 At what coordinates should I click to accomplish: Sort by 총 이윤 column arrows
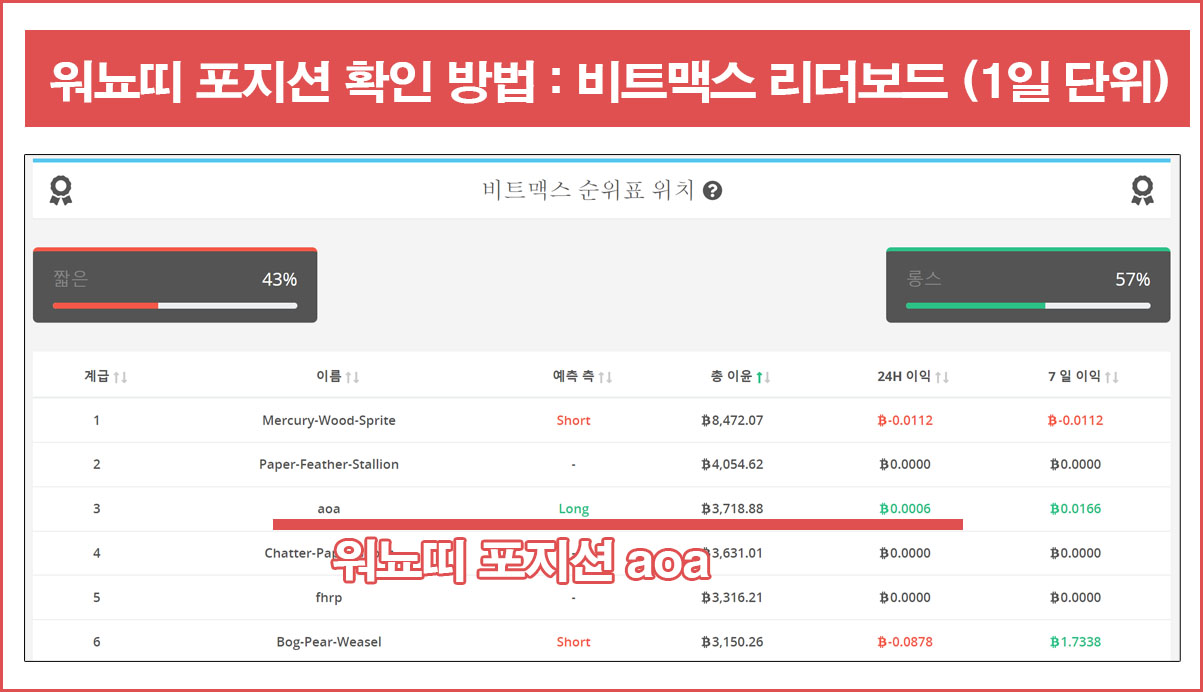(x=763, y=377)
